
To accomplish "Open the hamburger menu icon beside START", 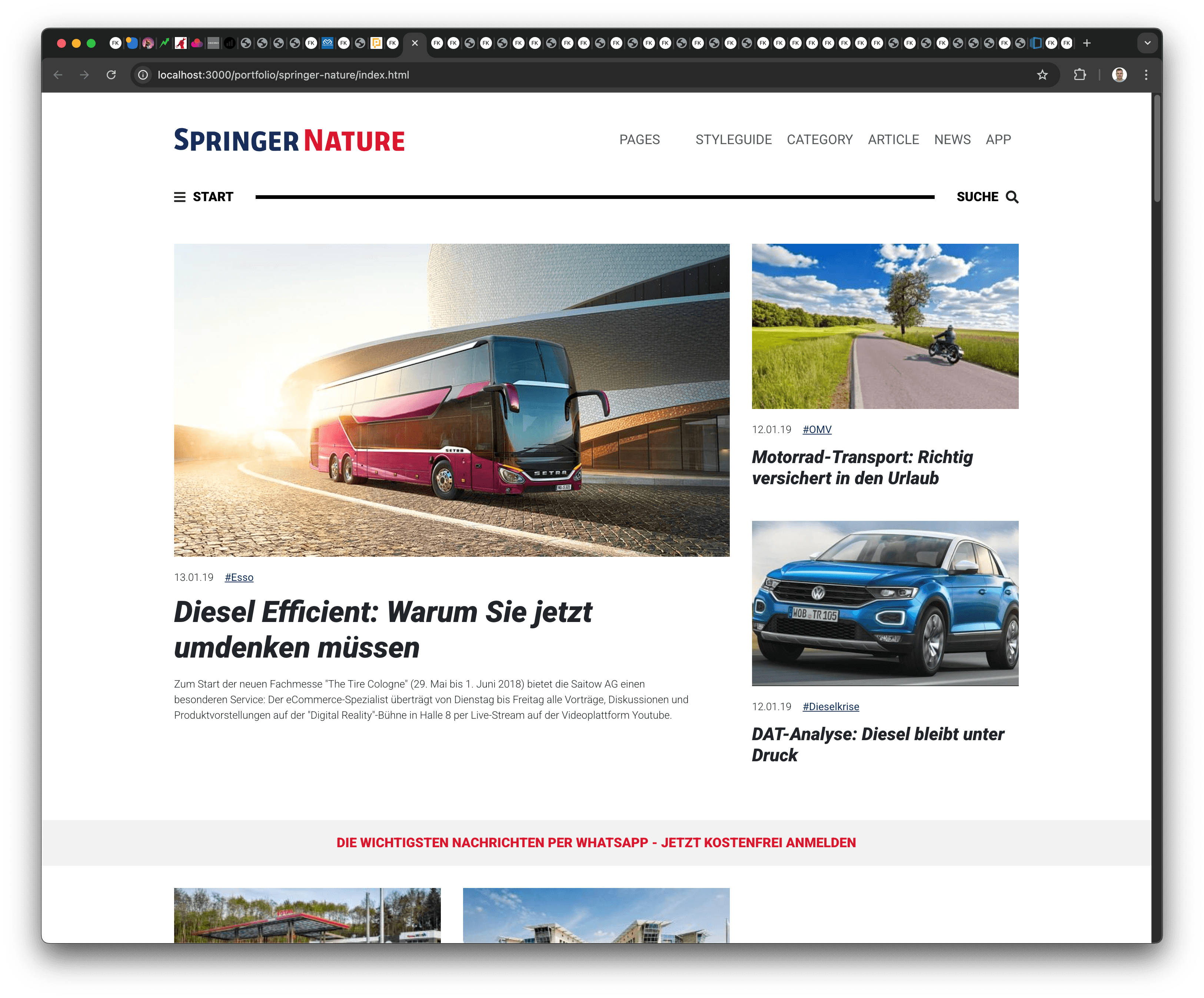I will (x=179, y=197).
